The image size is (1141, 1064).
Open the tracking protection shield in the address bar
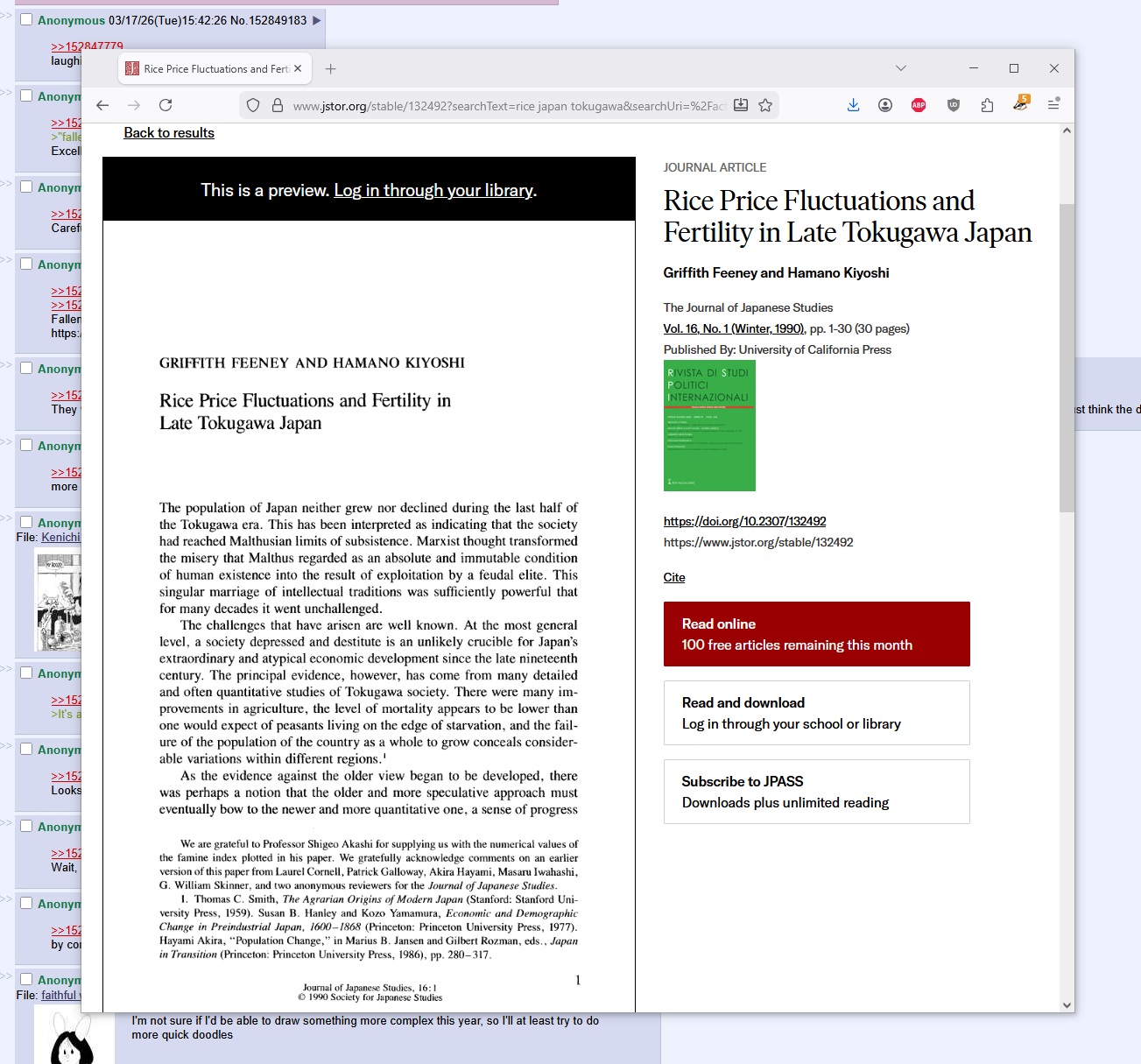253,105
